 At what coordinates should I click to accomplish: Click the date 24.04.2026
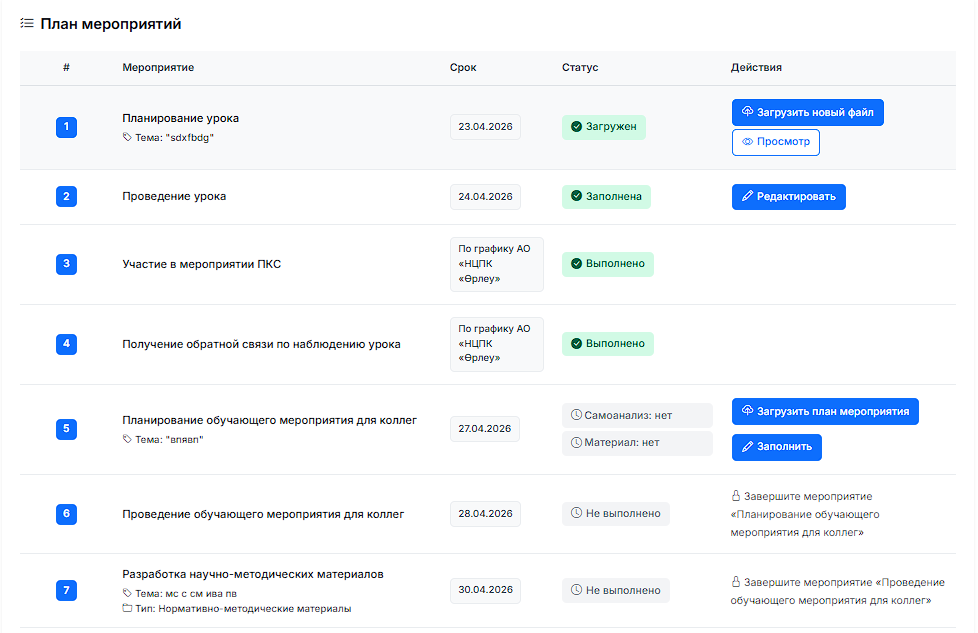pos(485,196)
